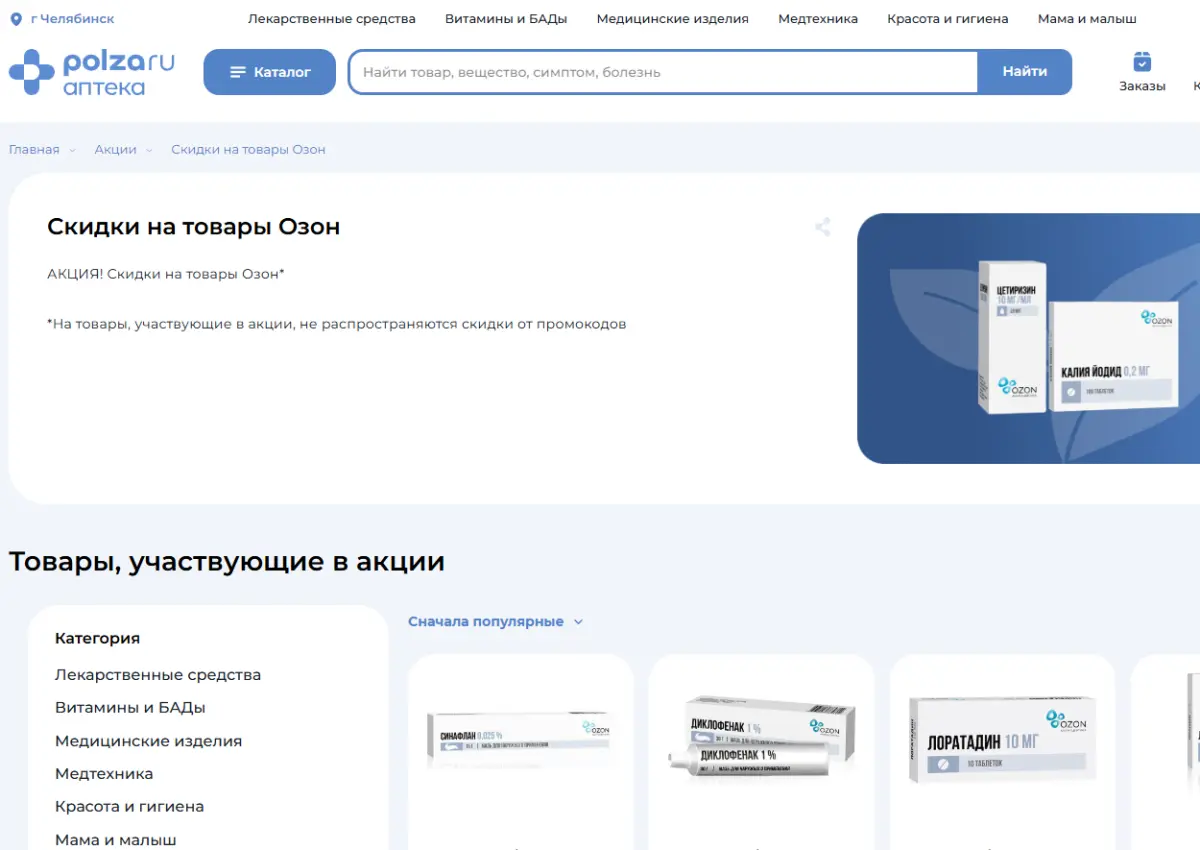1200x850 pixels.
Task: Open the Синафлан product image
Action: pyautogui.click(x=519, y=740)
